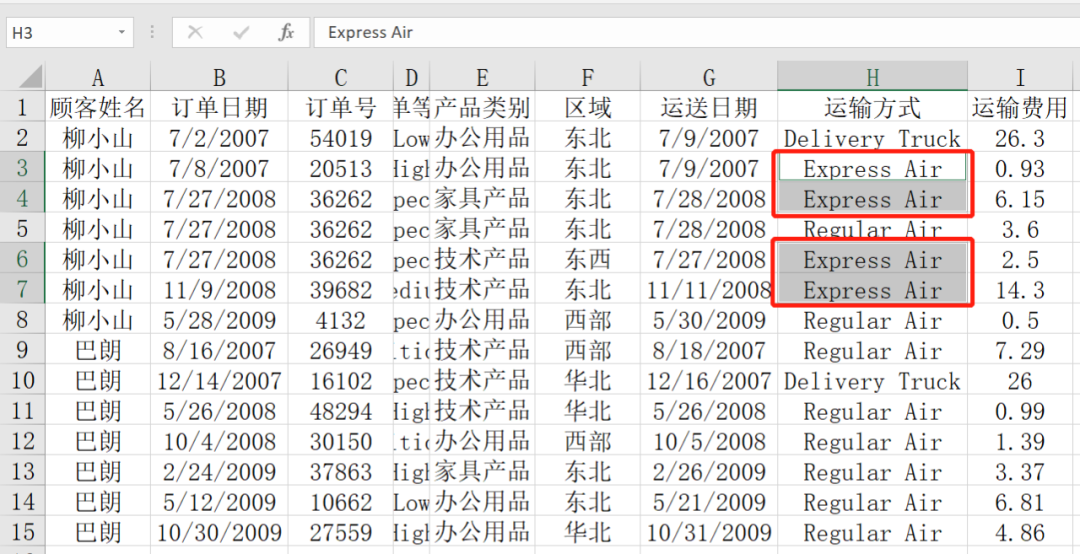The image size is (1080, 554).
Task: Click Express Air cell in row 7
Action: point(873,290)
